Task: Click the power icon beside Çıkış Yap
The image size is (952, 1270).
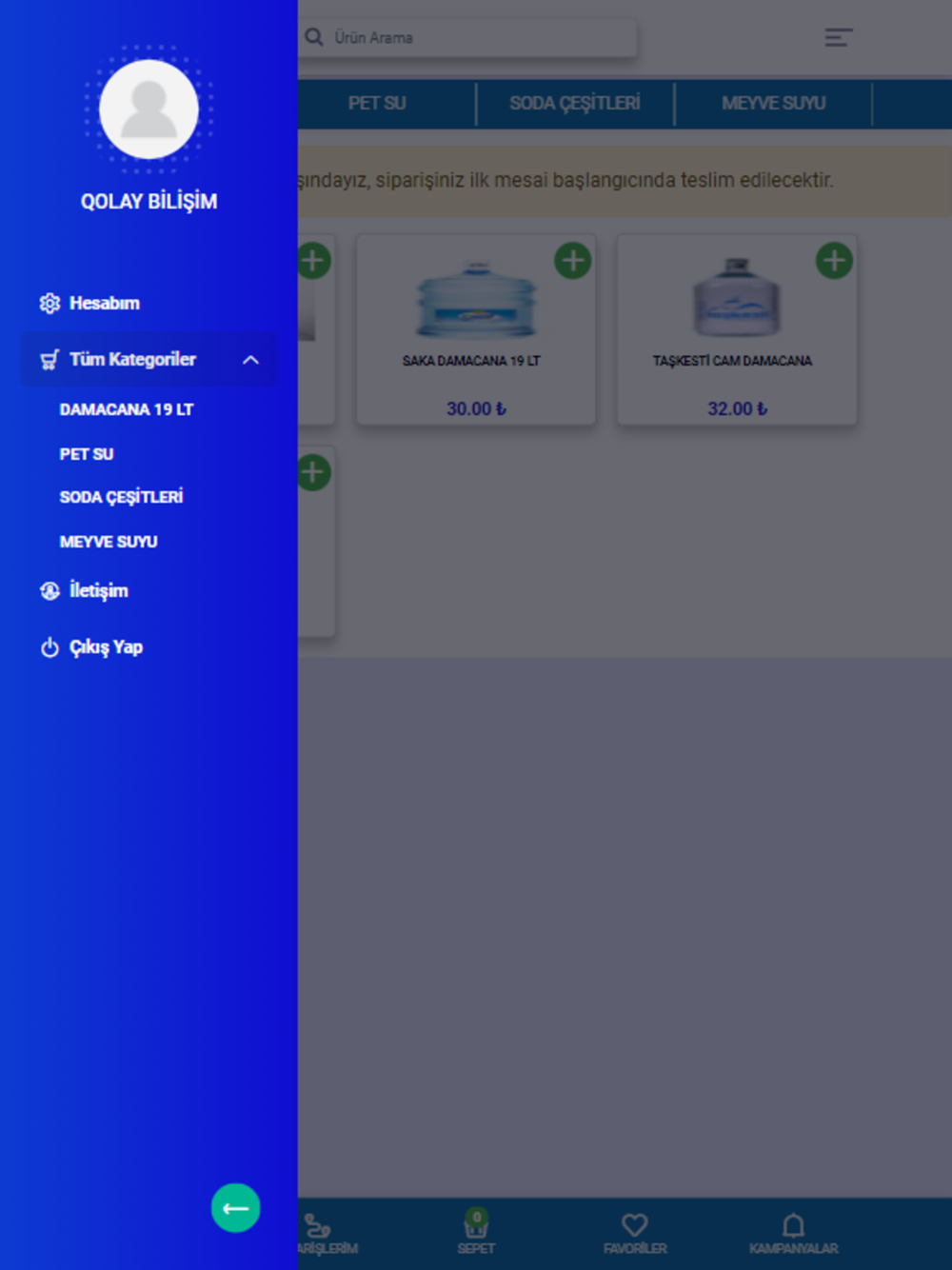Action: coord(50,647)
